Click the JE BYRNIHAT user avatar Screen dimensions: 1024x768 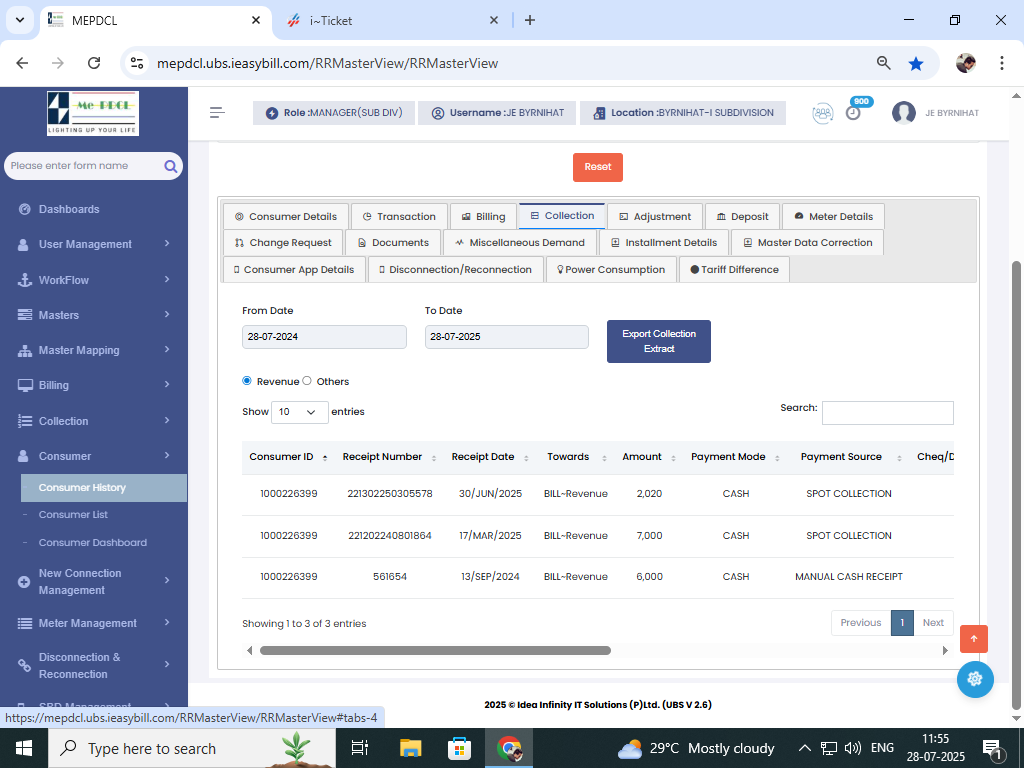[904, 113]
